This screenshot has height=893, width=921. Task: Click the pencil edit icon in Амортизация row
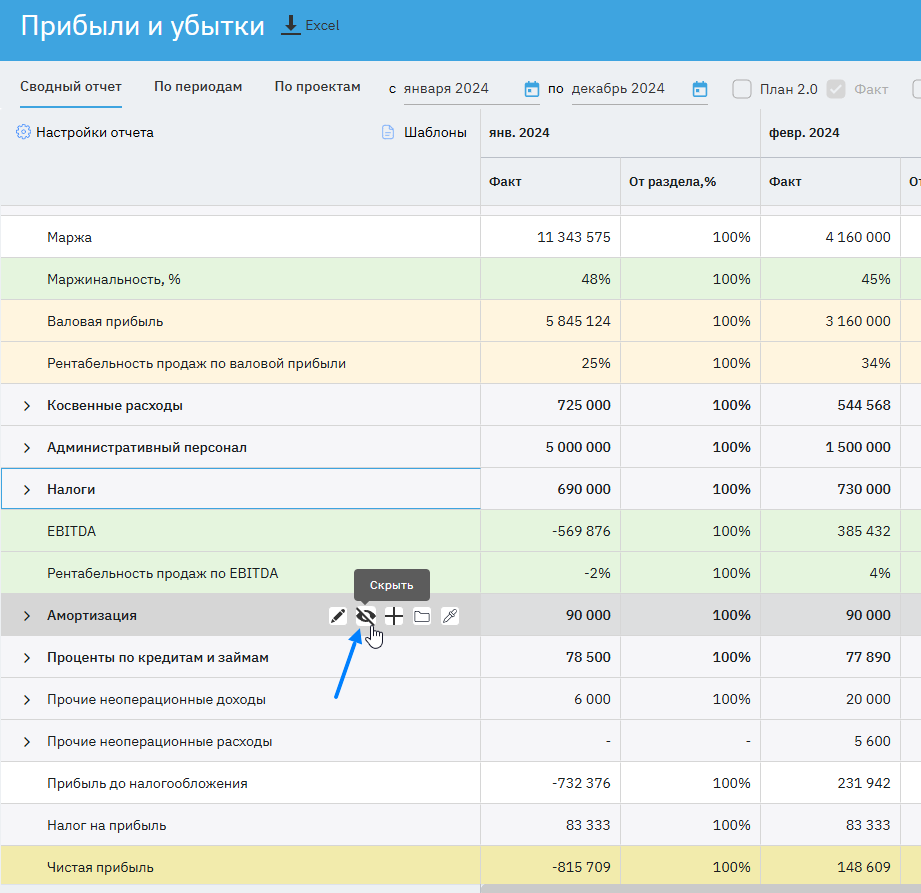(338, 616)
